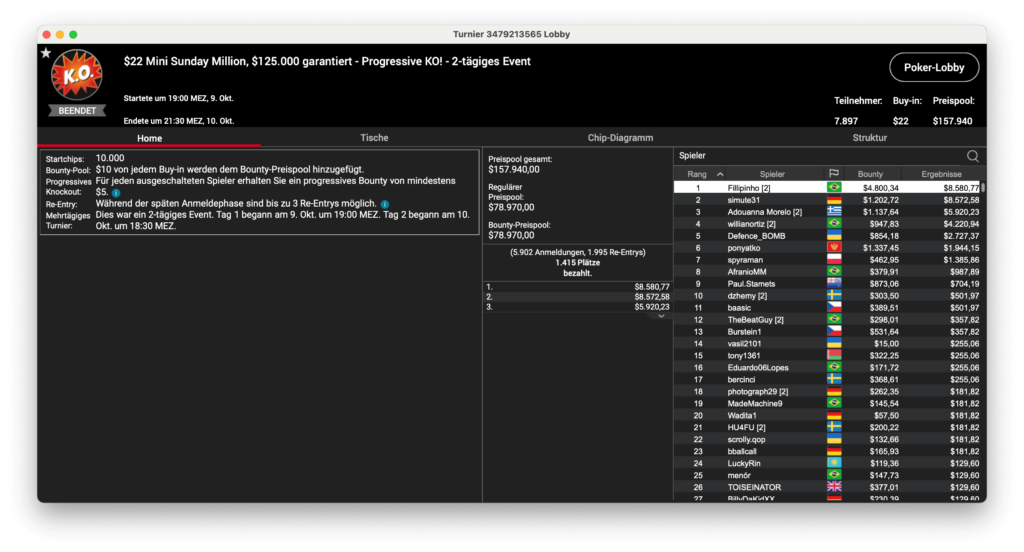This screenshot has width=1024, height=552.
Task: Select player ponyatko in the ranking
Action: pyautogui.click(x=745, y=248)
